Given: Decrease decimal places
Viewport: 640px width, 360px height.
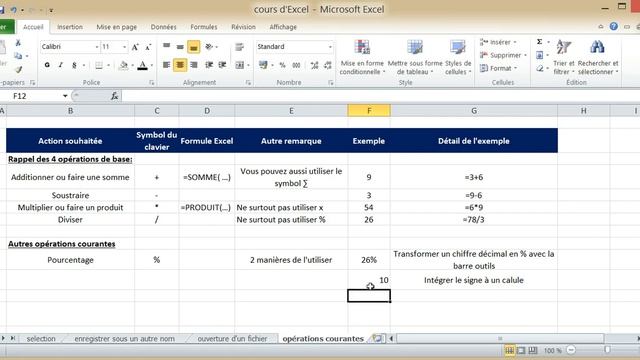Looking at the screenshot, I should point(328,65).
